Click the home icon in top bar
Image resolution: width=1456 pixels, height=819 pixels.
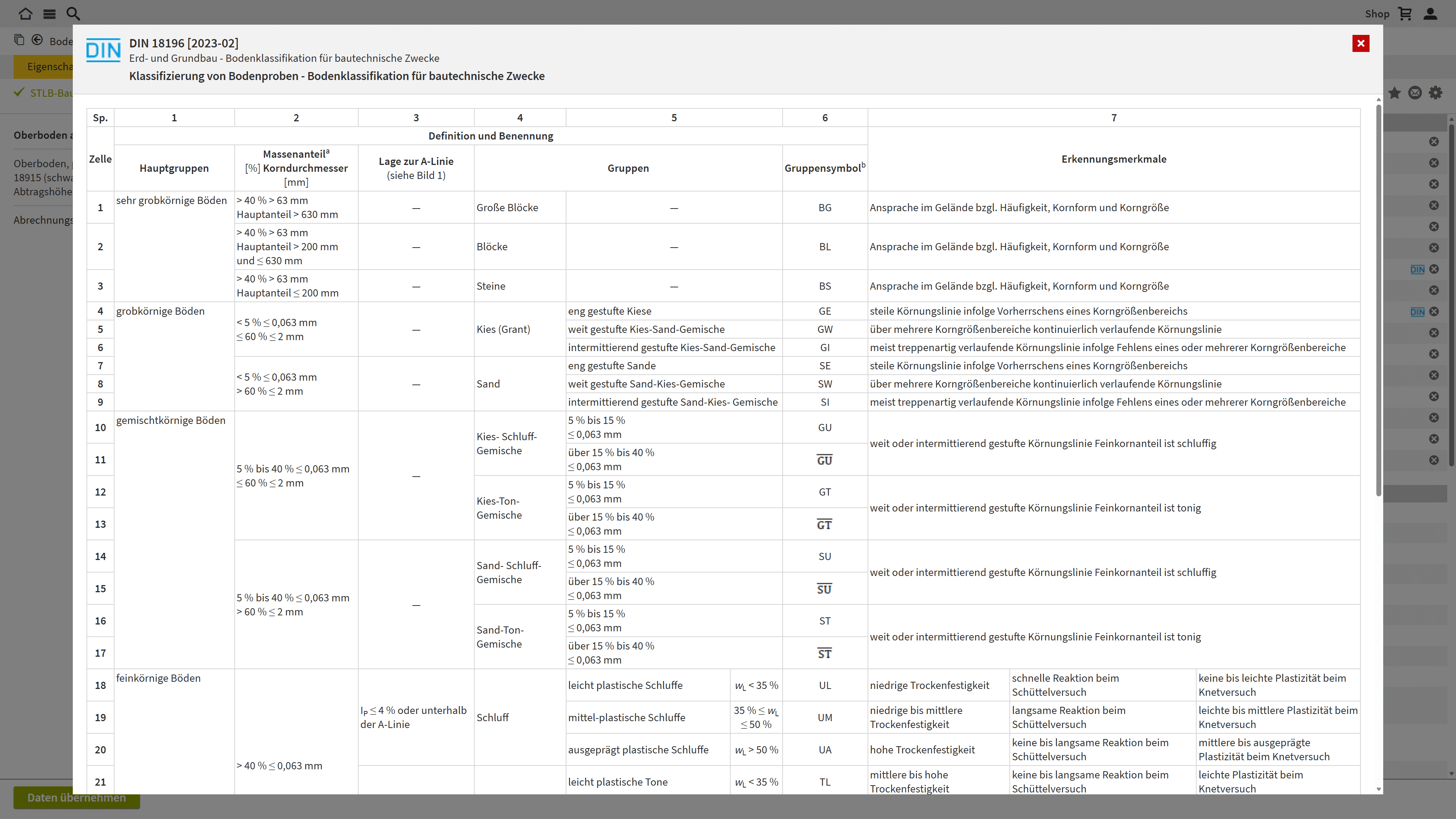pos(25,14)
